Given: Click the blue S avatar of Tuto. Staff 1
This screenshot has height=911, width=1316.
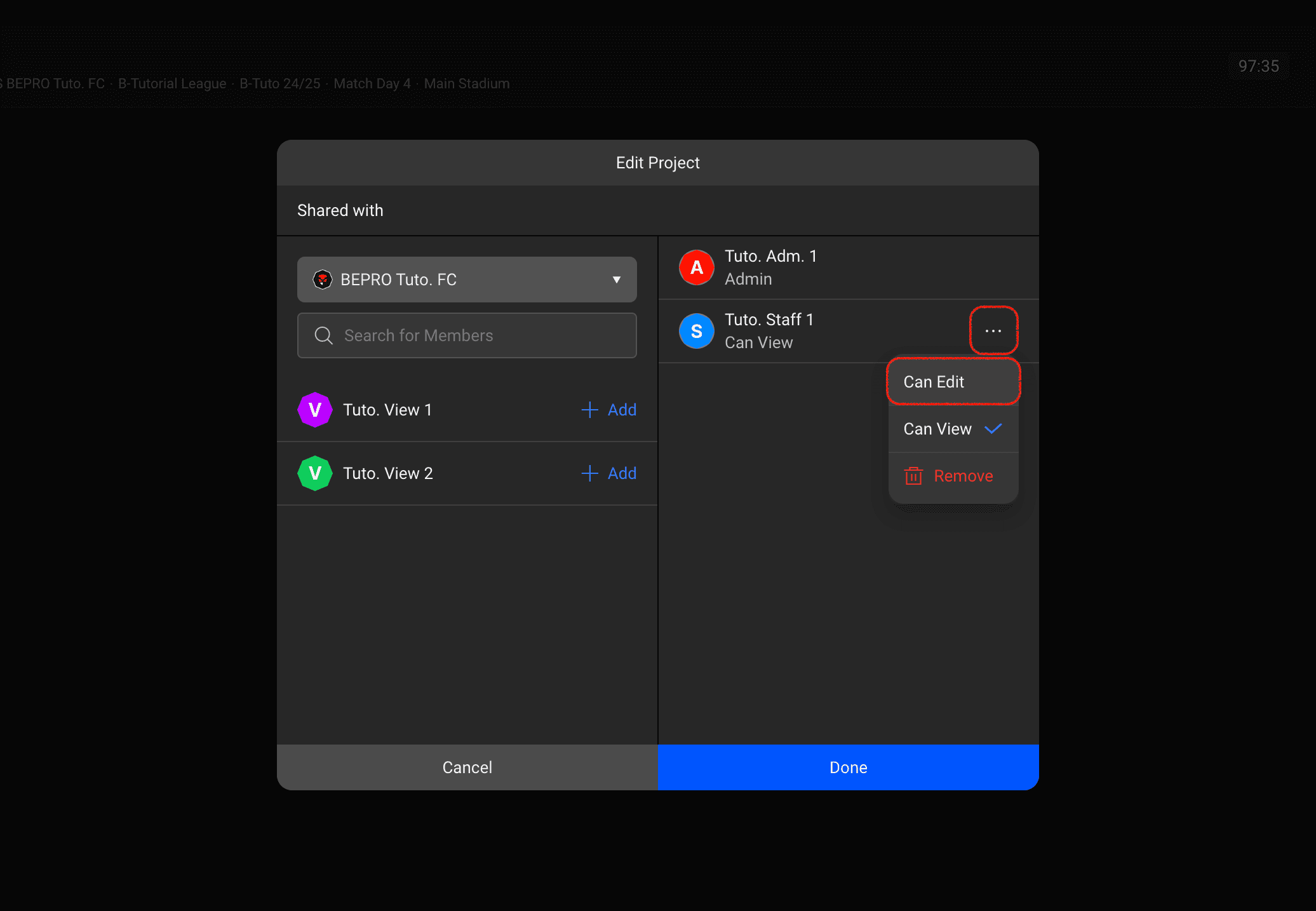Looking at the screenshot, I should point(697,331).
